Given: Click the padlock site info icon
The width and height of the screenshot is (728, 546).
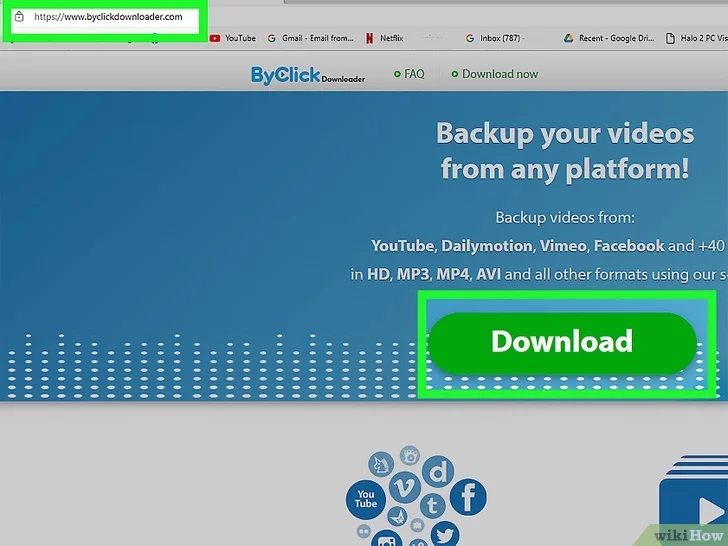Looking at the screenshot, I should (x=19, y=17).
